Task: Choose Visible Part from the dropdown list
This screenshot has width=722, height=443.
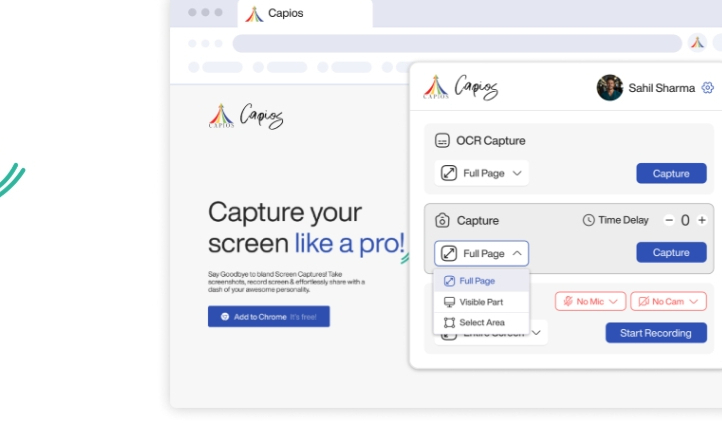Action: 481,302
